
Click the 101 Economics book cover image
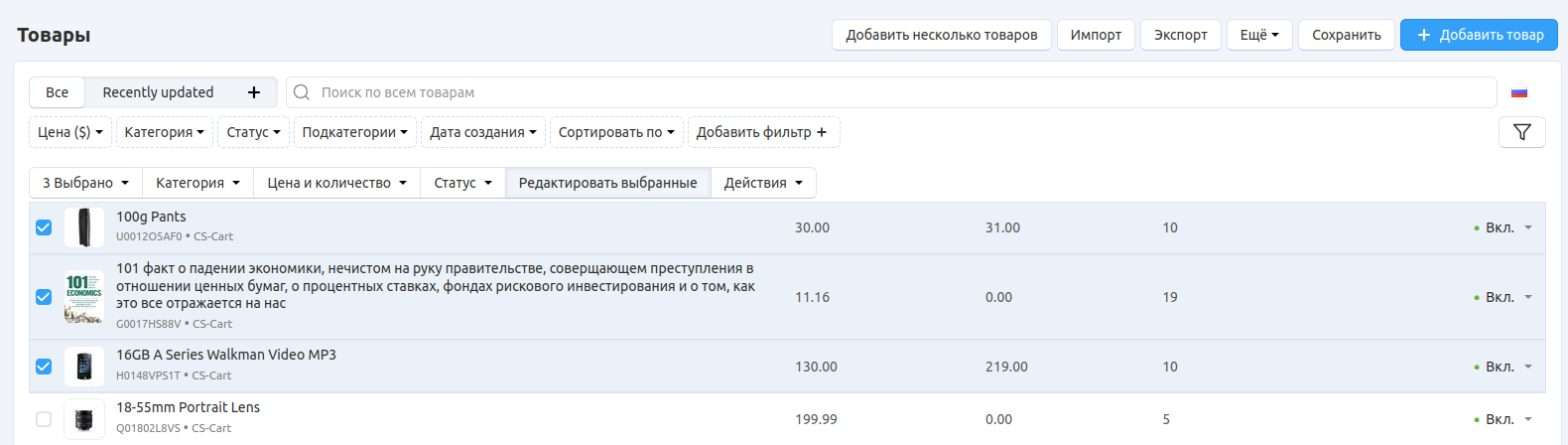coord(84,297)
